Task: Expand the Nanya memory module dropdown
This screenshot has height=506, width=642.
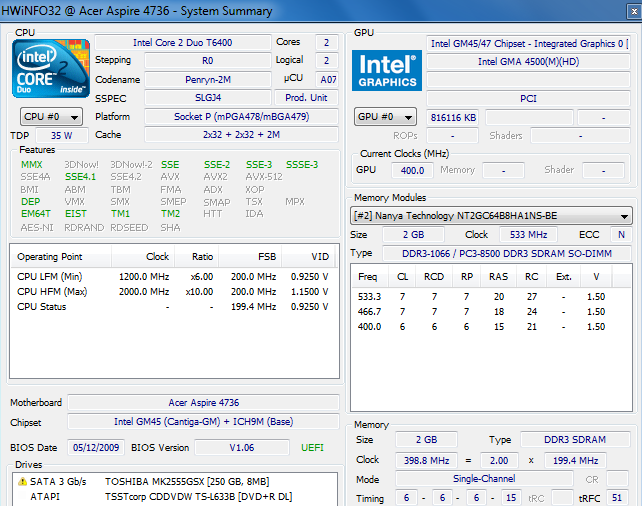Action: pos(491,216)
